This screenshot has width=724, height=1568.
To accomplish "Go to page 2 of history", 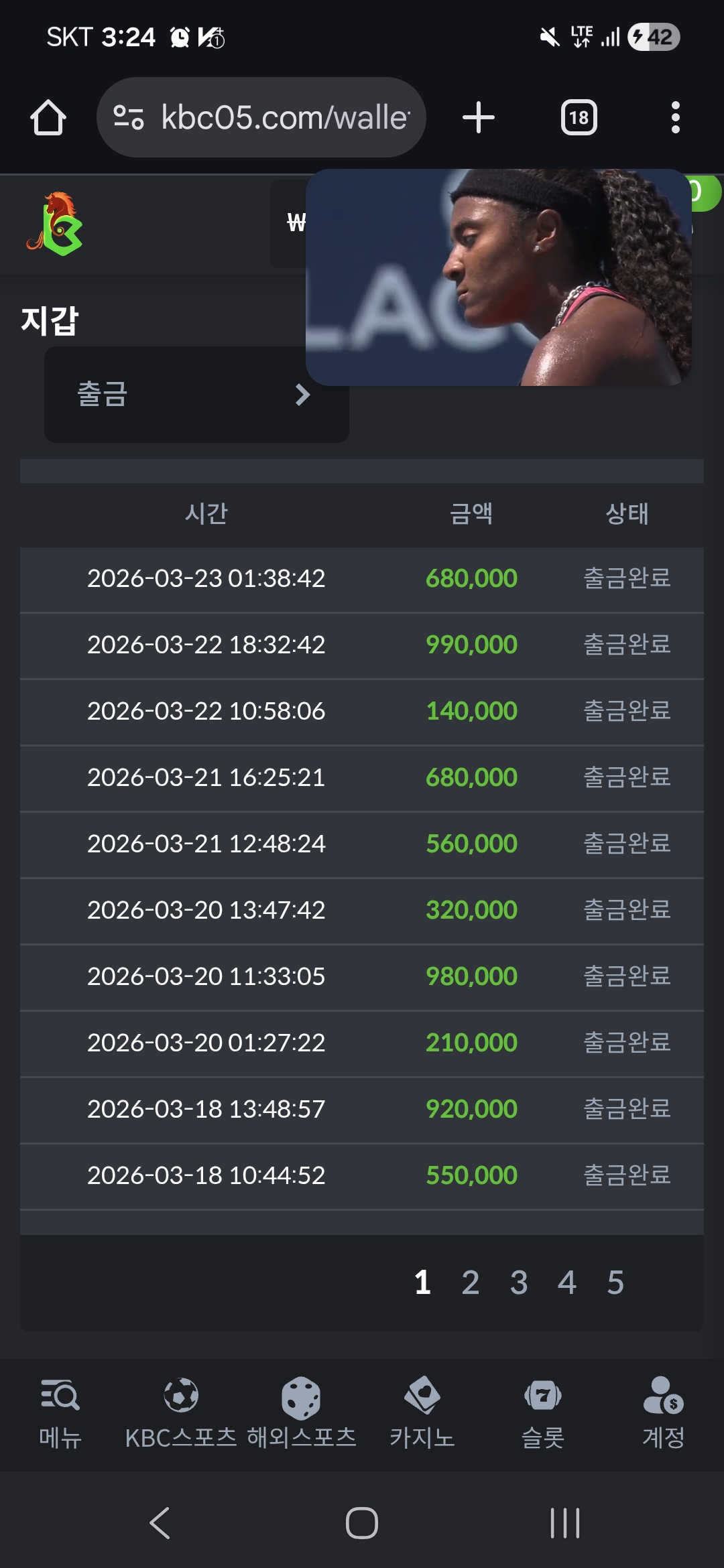I will [471, 1283].
